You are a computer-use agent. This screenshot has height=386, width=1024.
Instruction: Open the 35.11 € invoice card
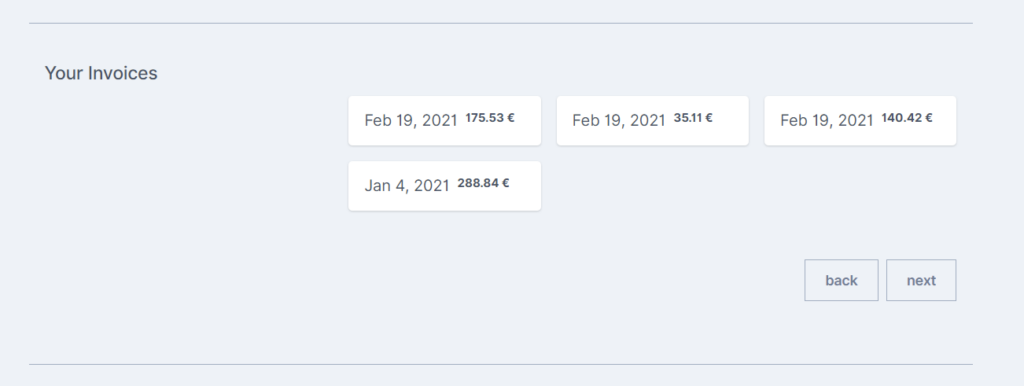tap(652, 121)
